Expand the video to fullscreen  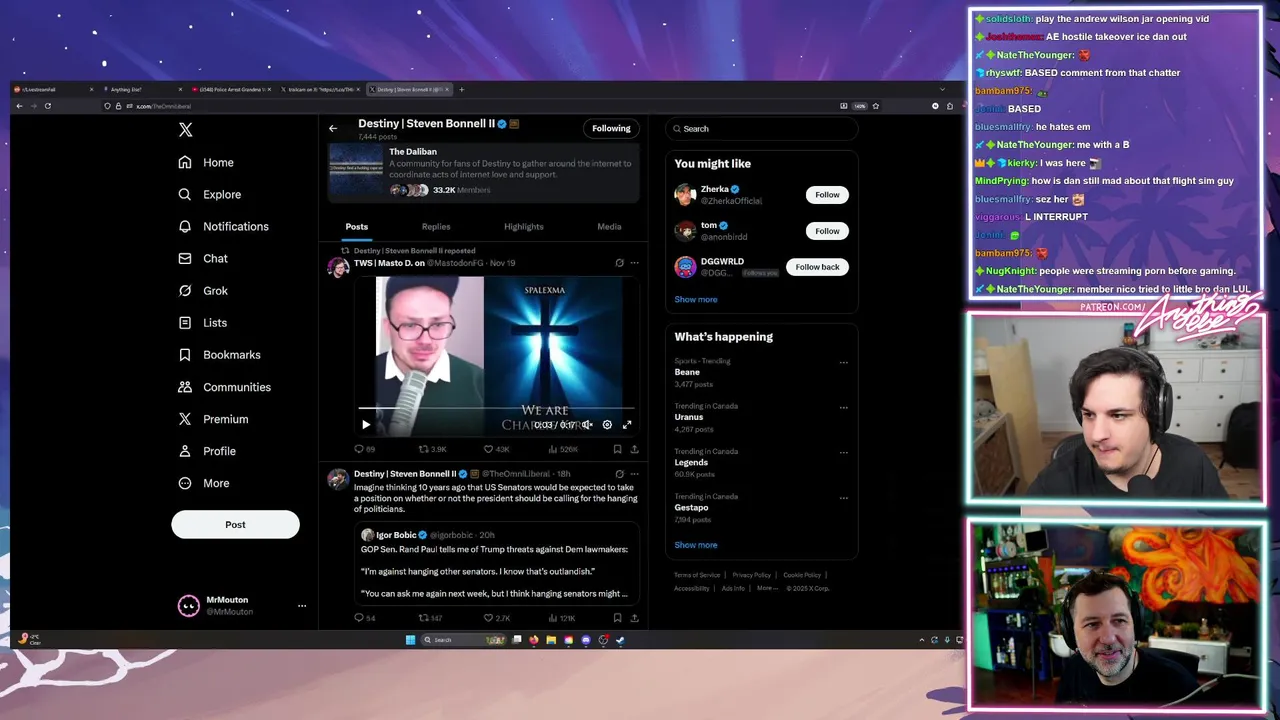coord(627,425)
